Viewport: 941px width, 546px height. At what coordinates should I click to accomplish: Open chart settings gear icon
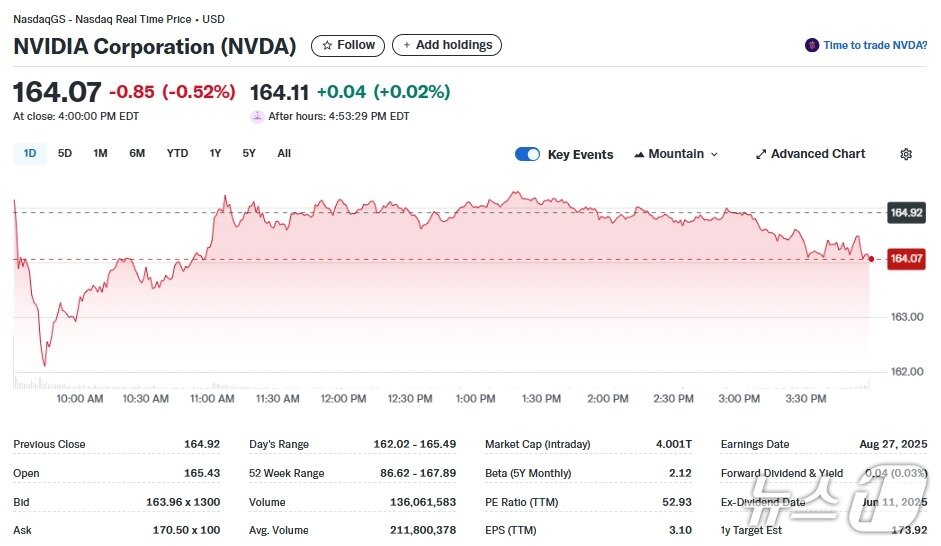pos(906,154)
